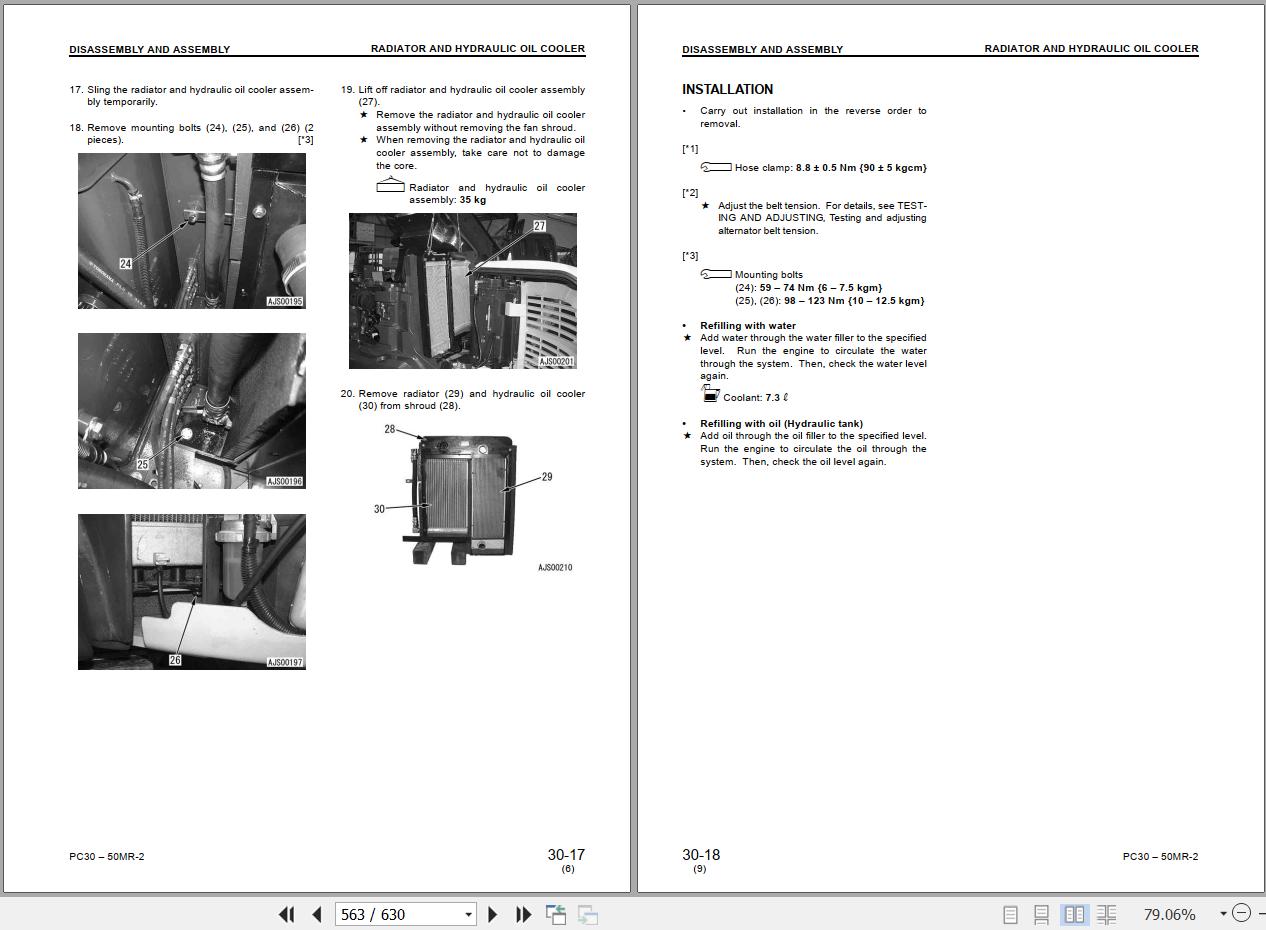Click the grayed-out next view icon
This screenshot has width=1266, height=930.
pos(588,914)
